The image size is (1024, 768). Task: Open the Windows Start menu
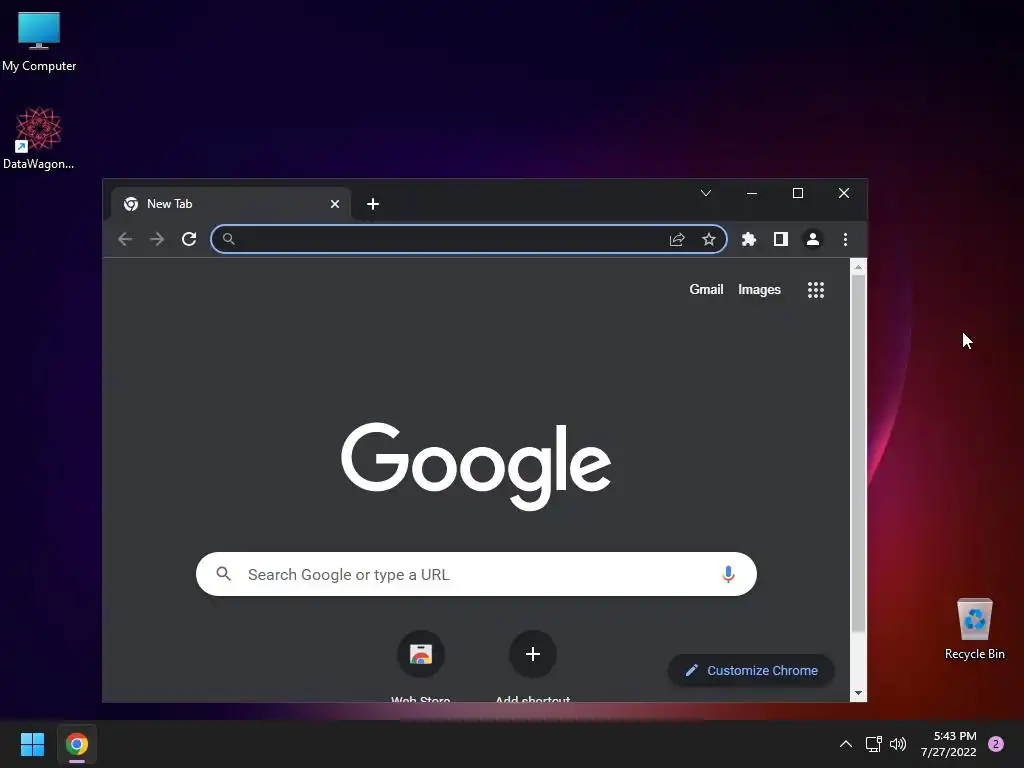(32, 744)
